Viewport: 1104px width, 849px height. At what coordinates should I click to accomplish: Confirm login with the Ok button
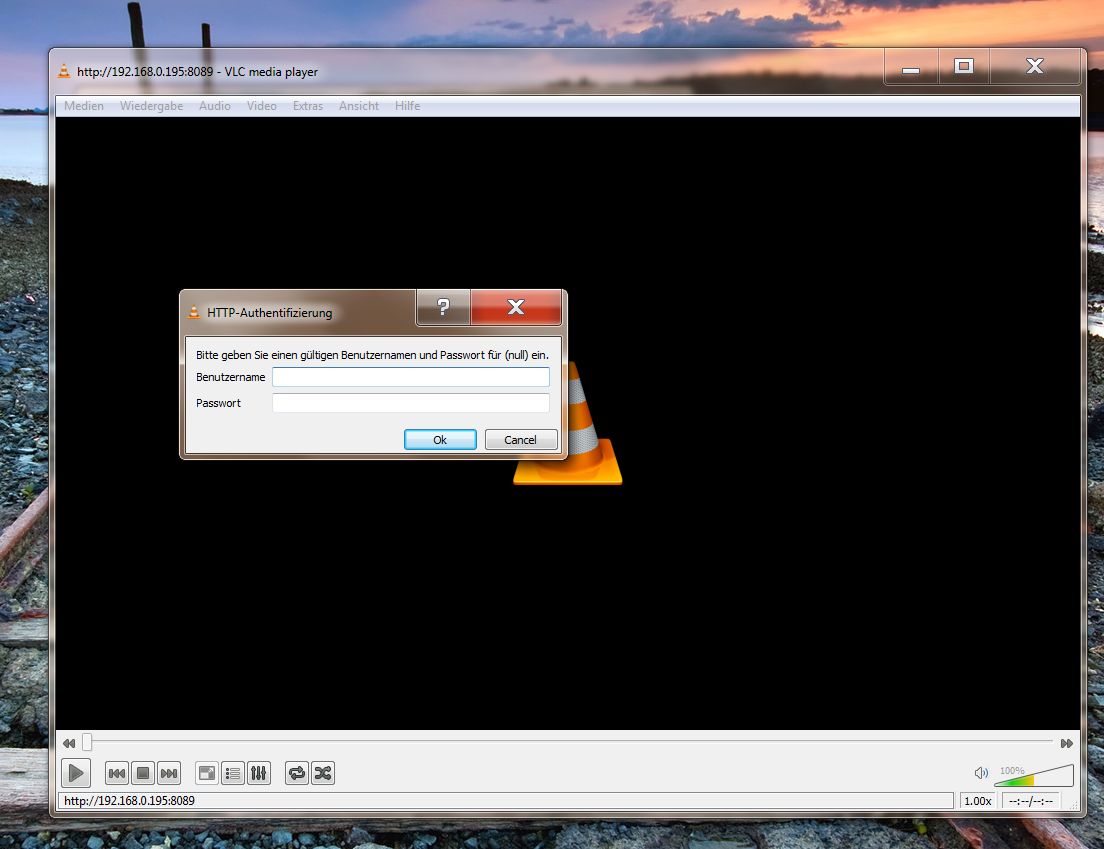[440, 439]
